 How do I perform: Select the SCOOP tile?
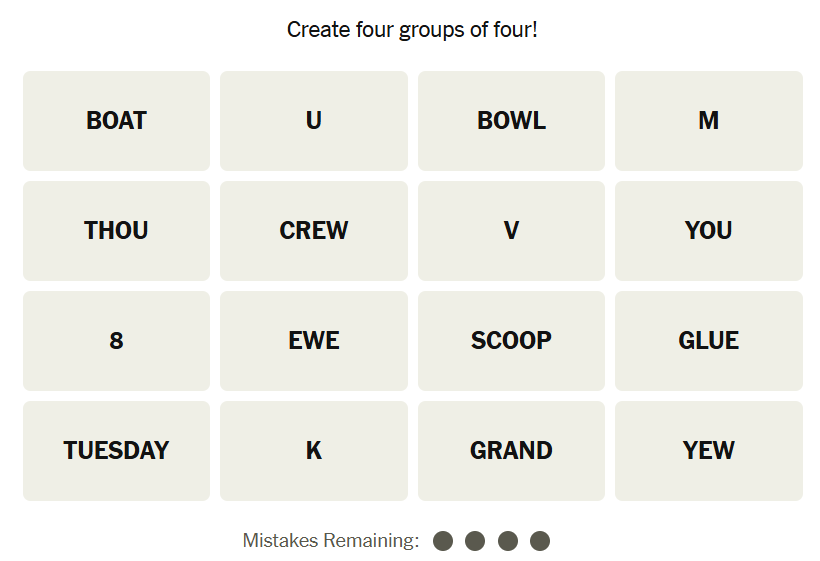point(511,341)
